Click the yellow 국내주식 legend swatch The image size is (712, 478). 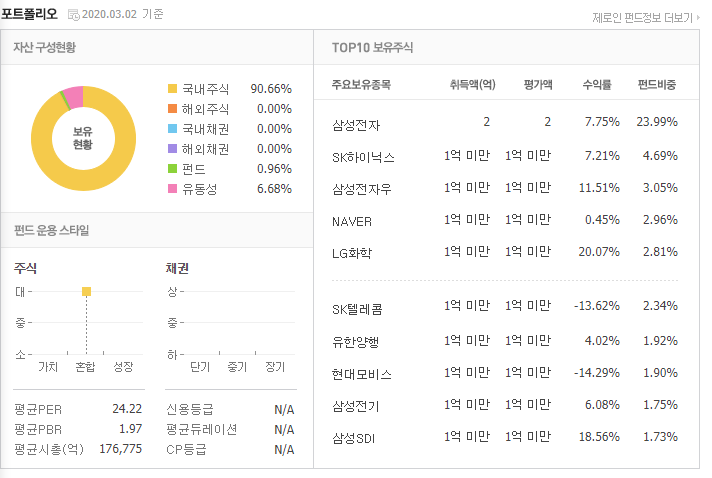click(x=172, y=89)
